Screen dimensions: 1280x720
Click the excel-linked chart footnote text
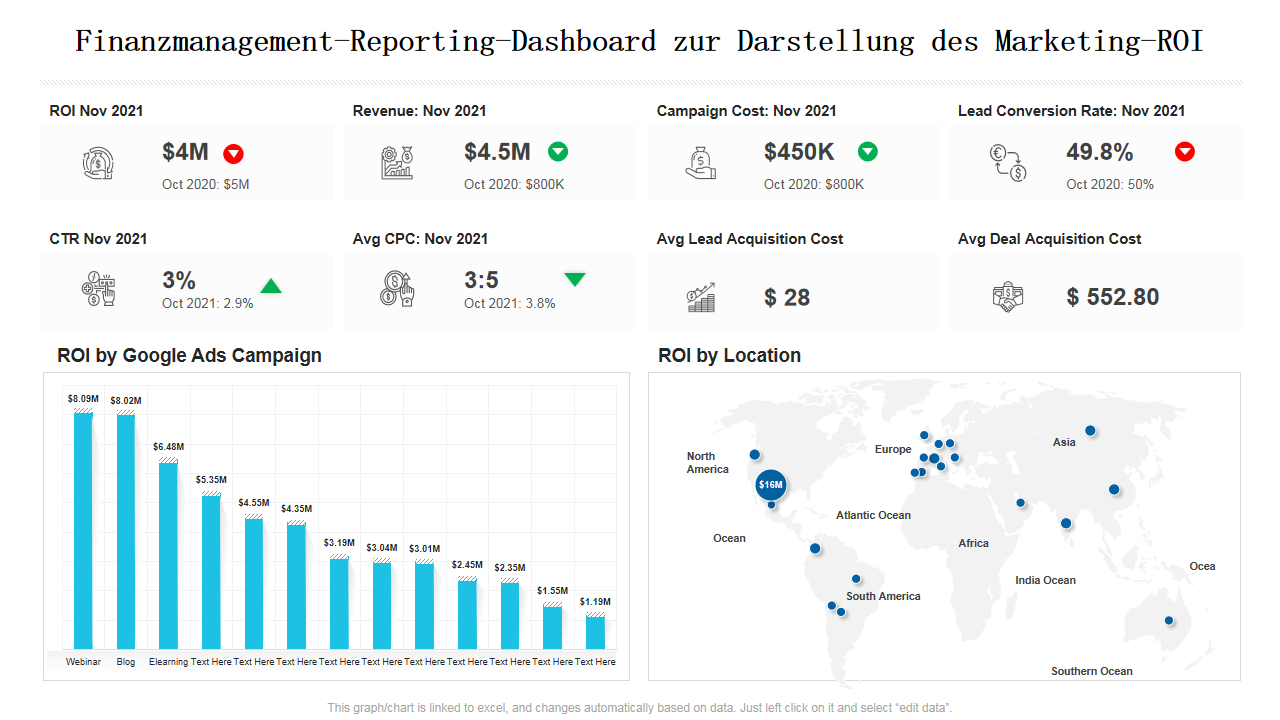point(640,708)
